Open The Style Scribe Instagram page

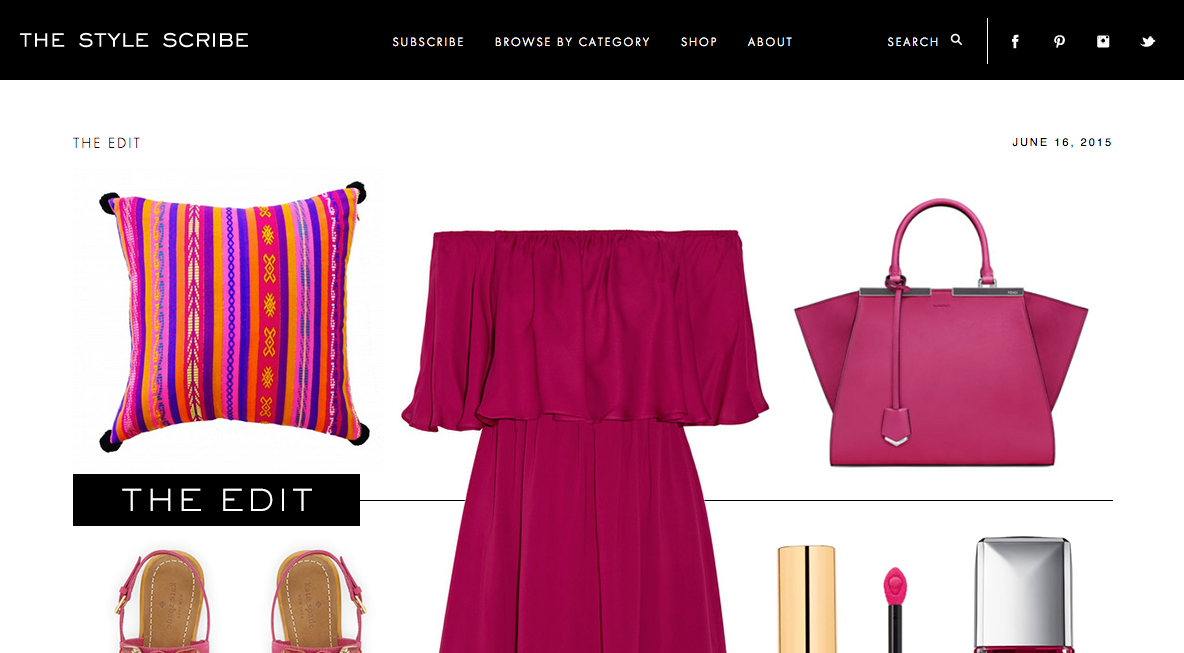pyautogui.click(x=1103, y=42)
